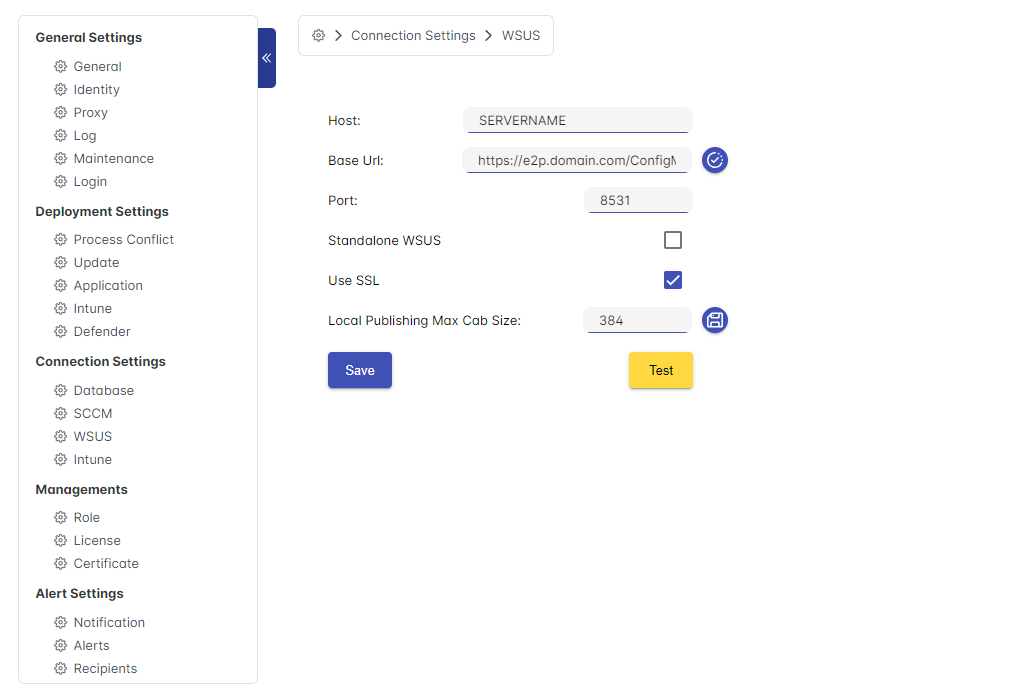This screenshot has width=1034, height=698.
Task: Collapse the sidebar with double-chevron button
Action: coord(267,58)
